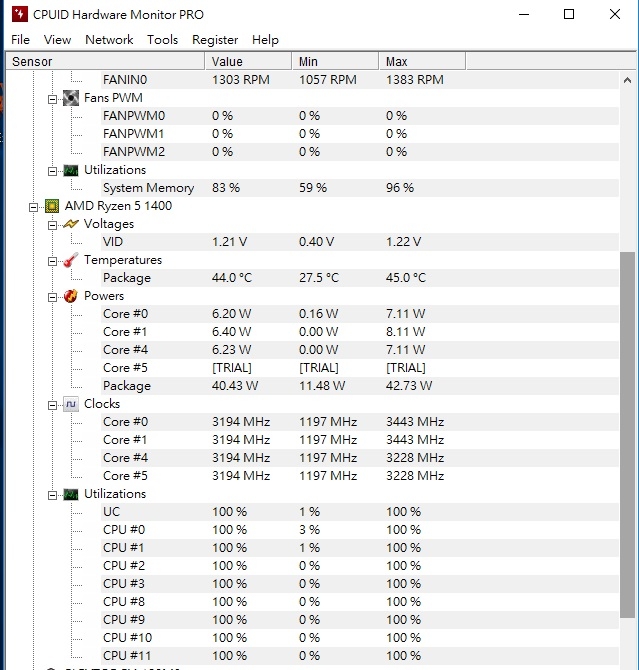Select the CPU #3 utilization row
639x670 pixels.
(359, 584)
